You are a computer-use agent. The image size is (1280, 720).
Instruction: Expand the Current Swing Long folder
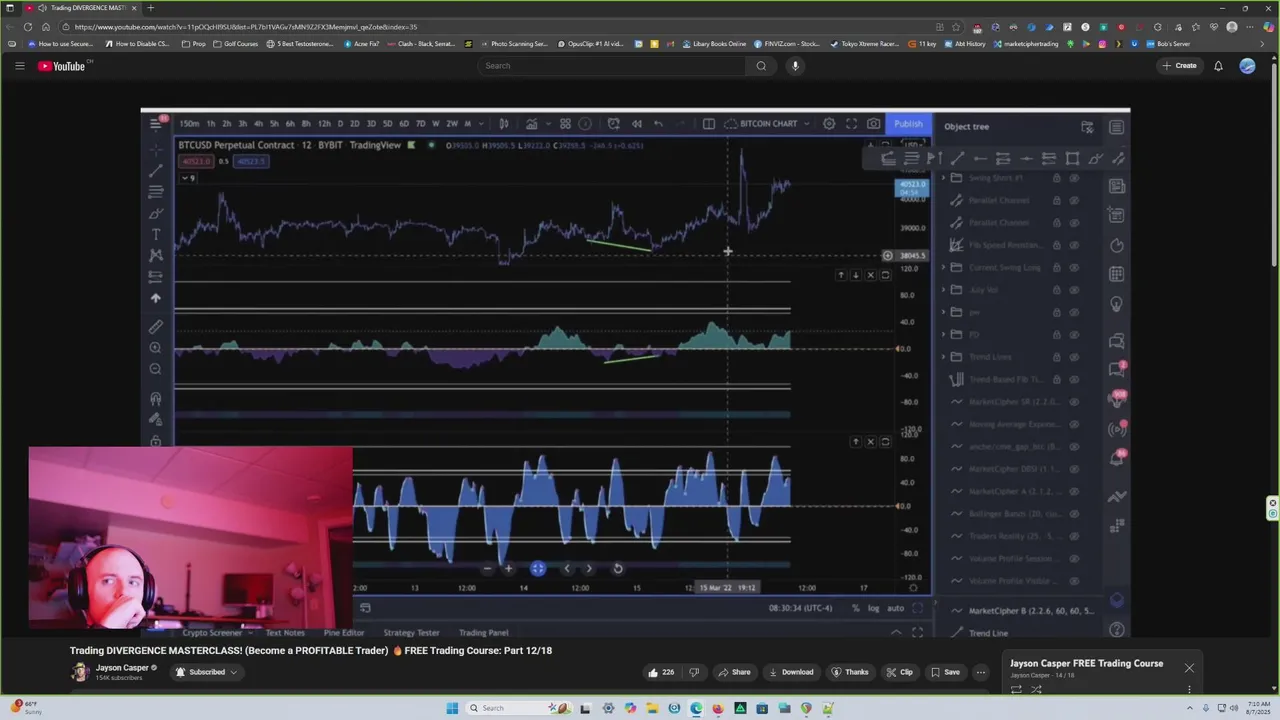(x=944, y=268)
